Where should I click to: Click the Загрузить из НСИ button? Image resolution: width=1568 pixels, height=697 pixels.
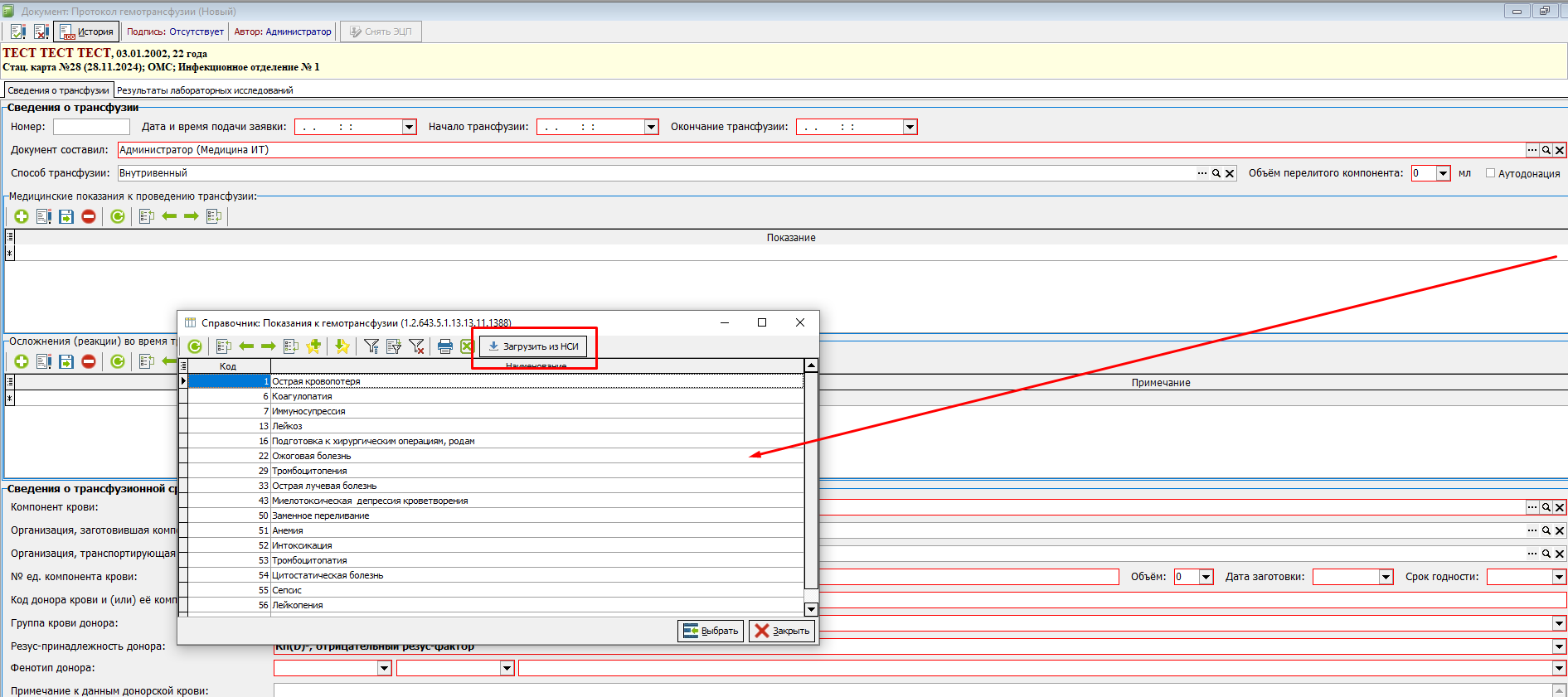point(533,346)
